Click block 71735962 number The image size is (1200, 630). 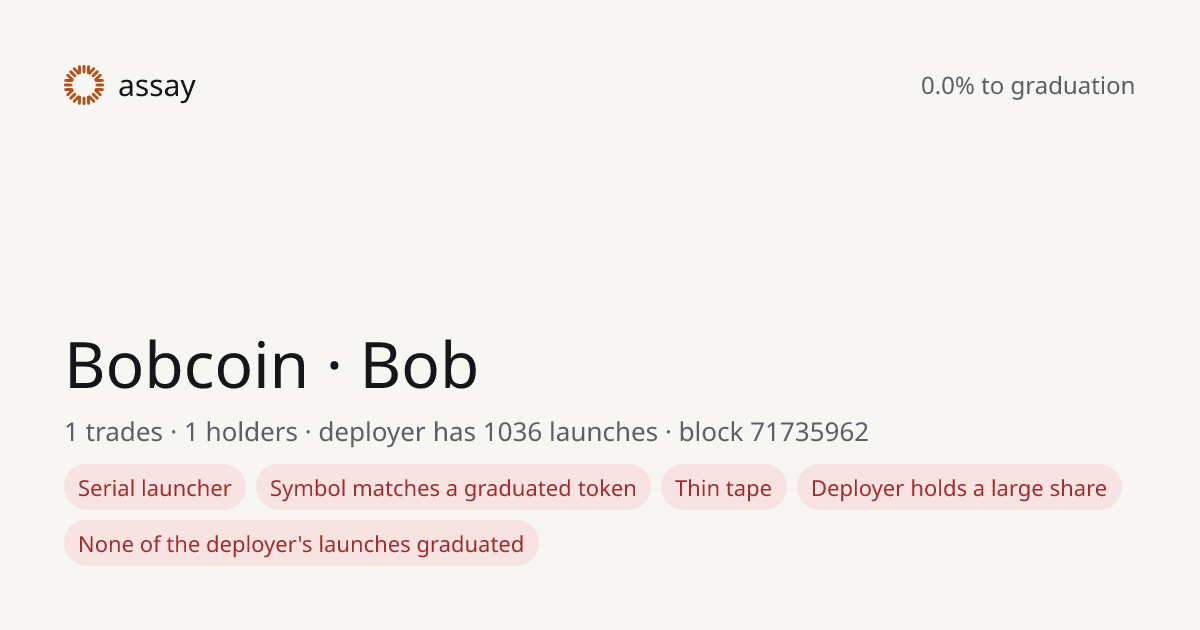click(774, 432)
